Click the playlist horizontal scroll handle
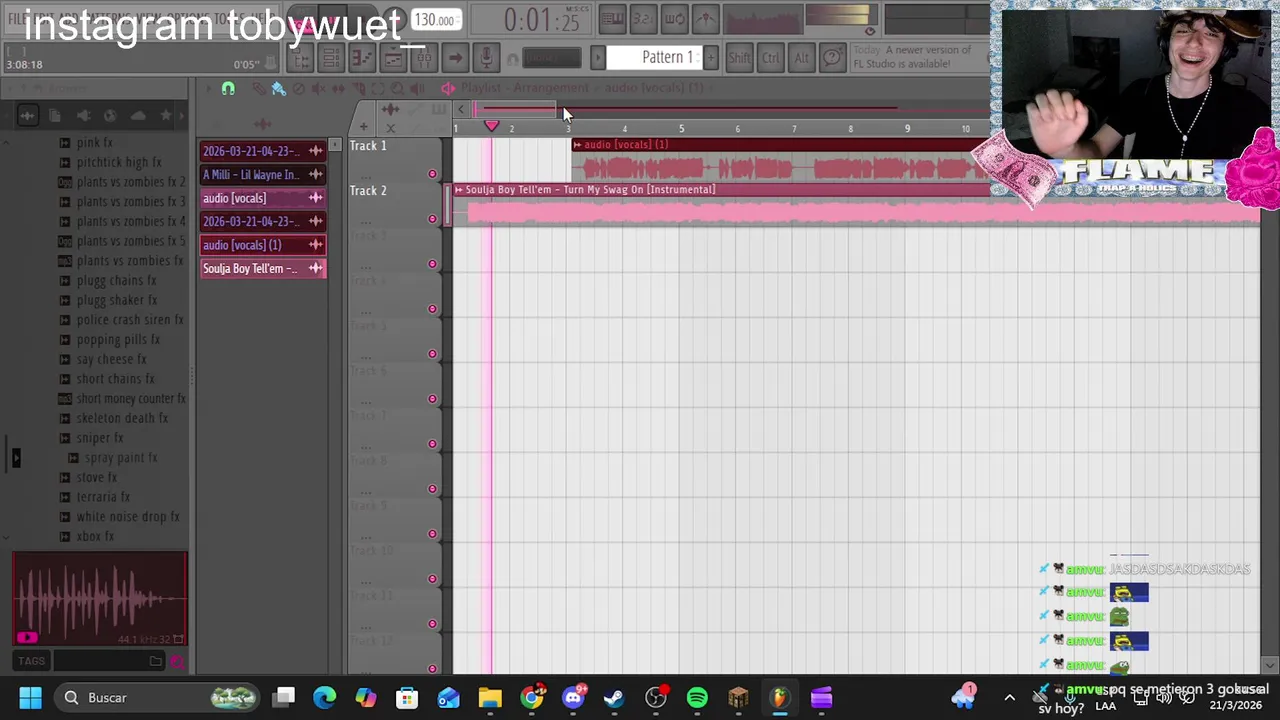Viewport: 1280px width, 720px height. 514,109
